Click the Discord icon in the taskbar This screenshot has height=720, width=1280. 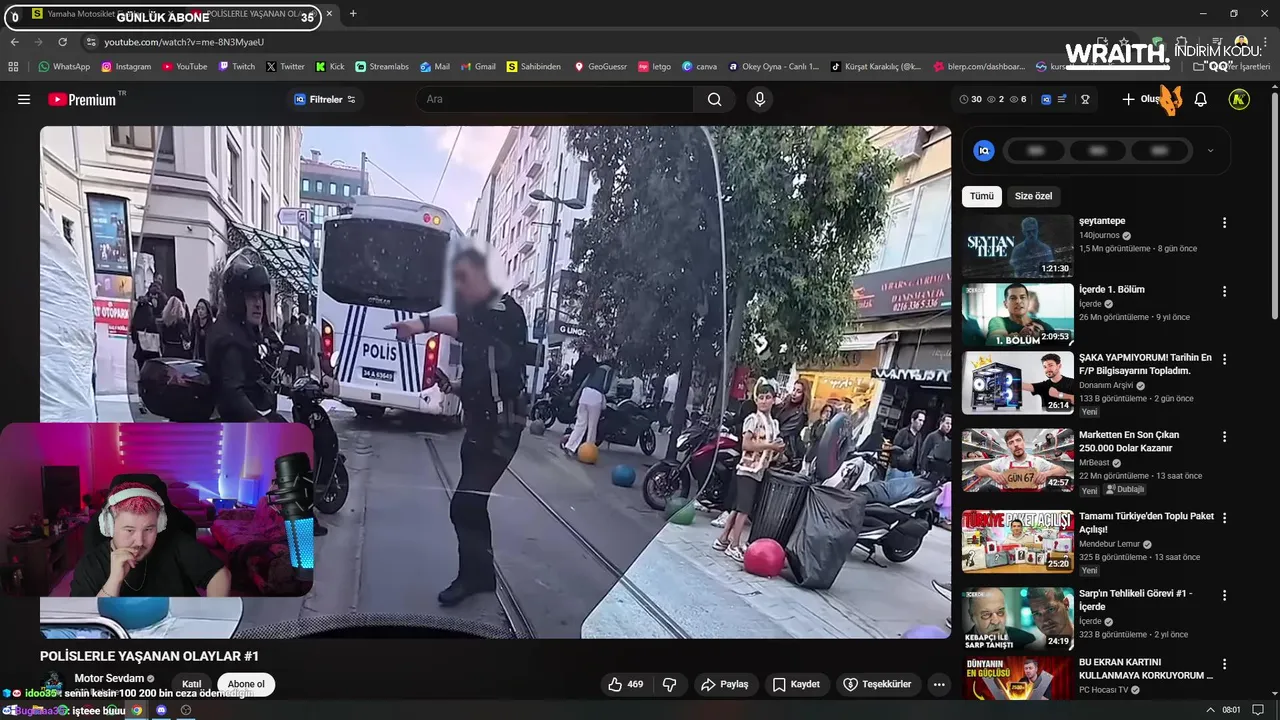click(x=162, y=710)
